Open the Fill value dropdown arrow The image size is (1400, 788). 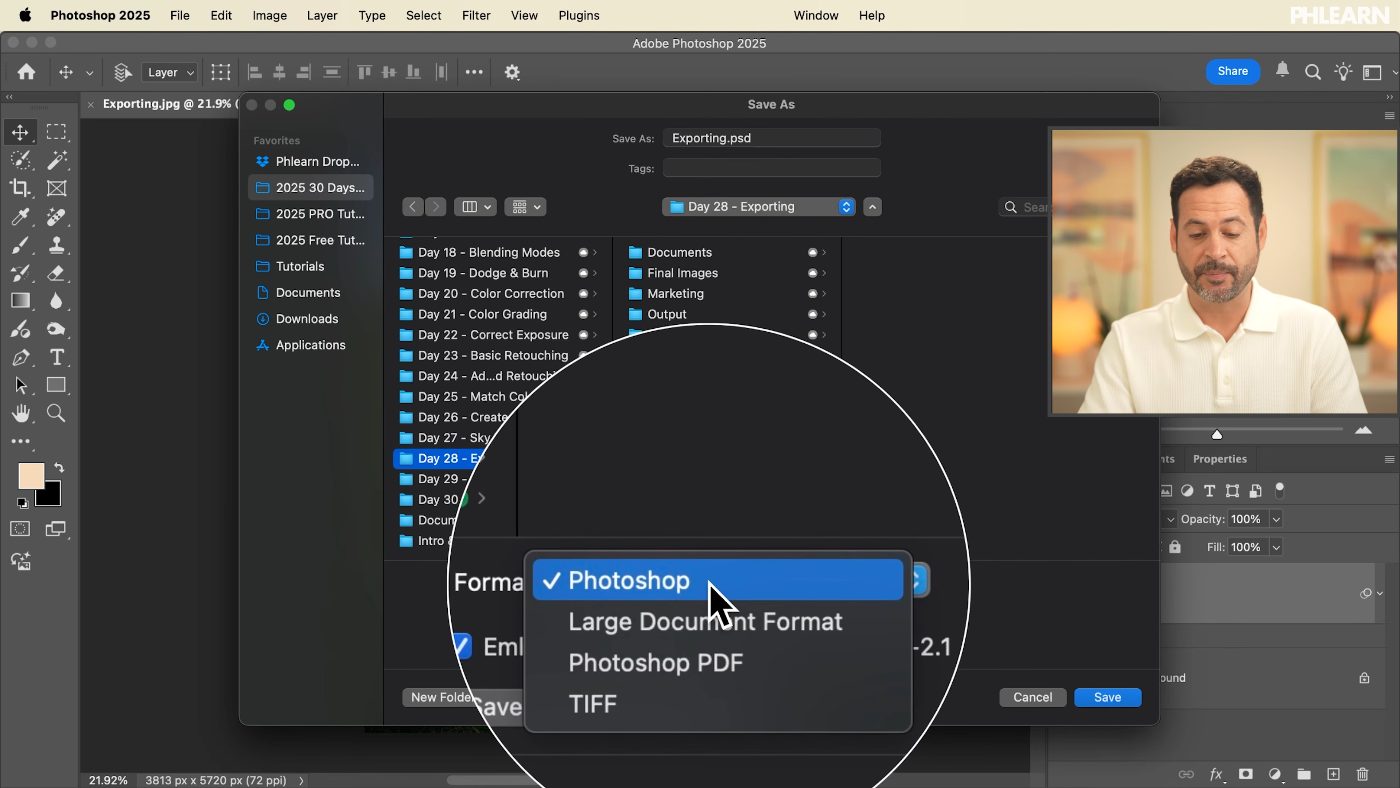click(1275, 547)
